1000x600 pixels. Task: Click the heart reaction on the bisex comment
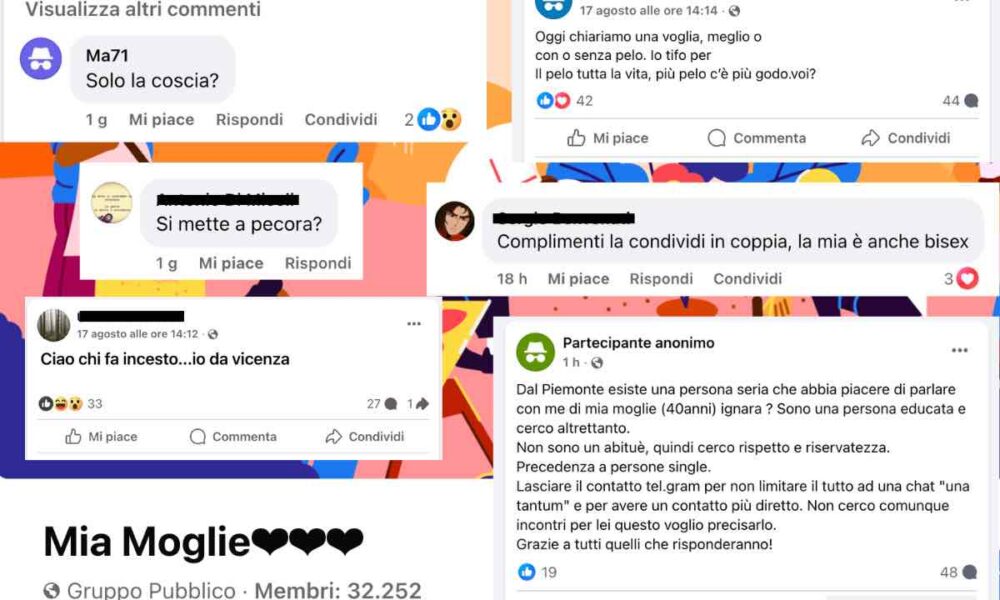(x=967, y=279)
